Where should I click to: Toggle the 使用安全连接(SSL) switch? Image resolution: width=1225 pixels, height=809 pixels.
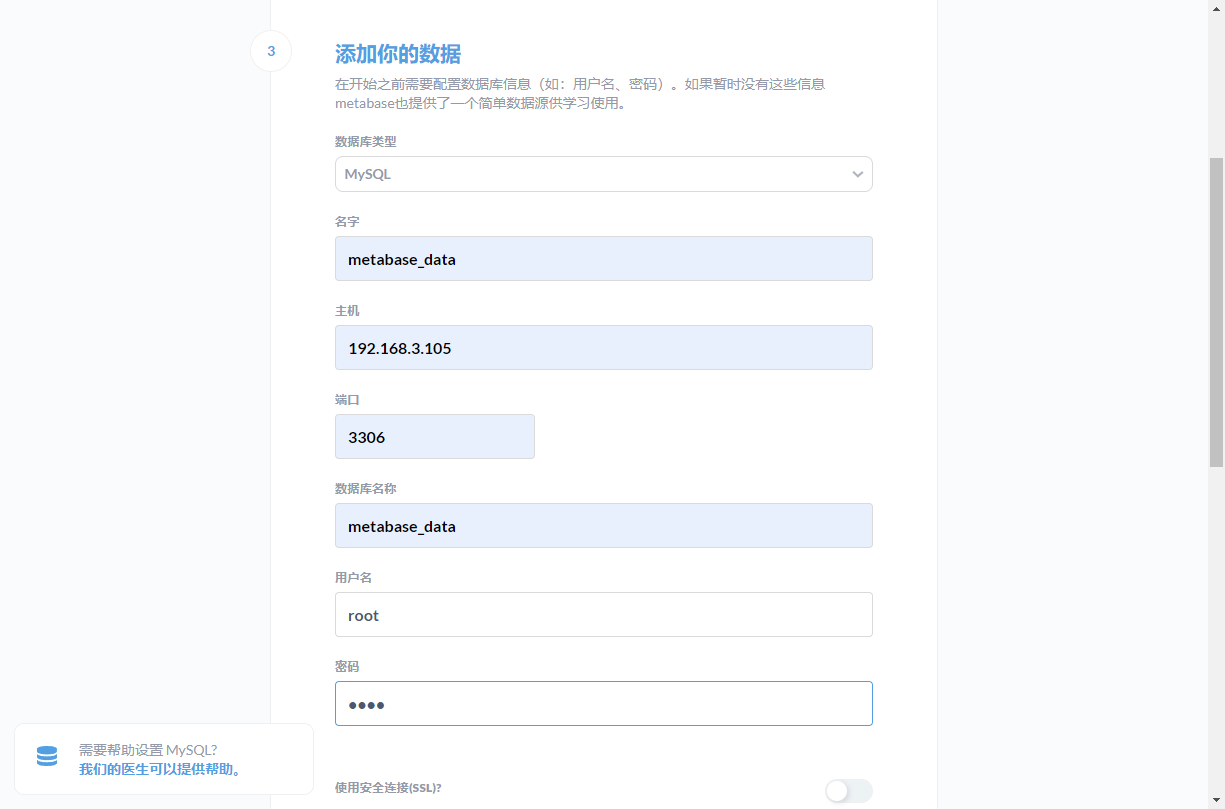coord(848,791)
